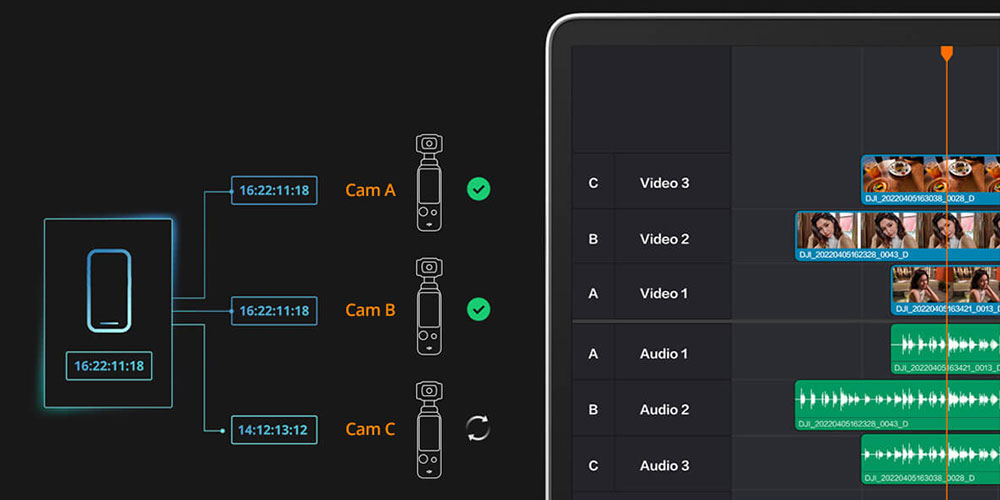Select Cam C timecode 14:12:13:12 box
The height and width of the screenshot is (500, 1000).
tap(274, 430)
